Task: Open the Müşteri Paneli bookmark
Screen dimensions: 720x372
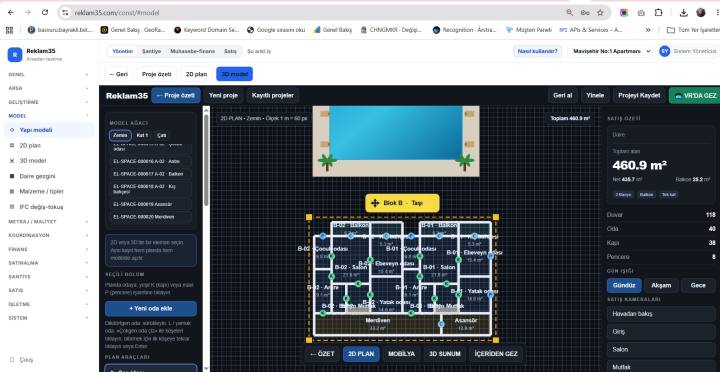Action: [x=529, y=30]
